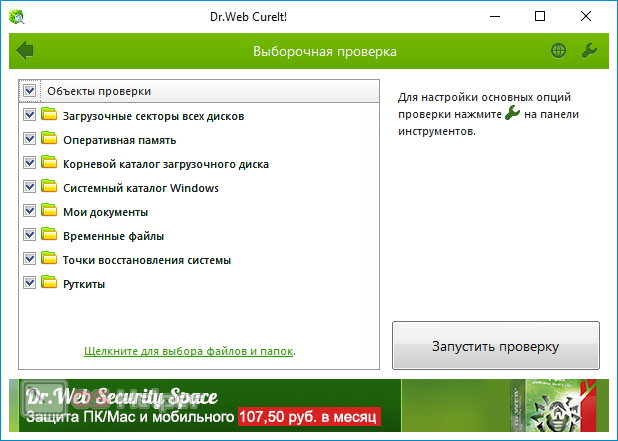Toggle the Объекты проверки select-all checkbox
The height and width of the screenshot is (441, 618).
[x=30, y=91]
